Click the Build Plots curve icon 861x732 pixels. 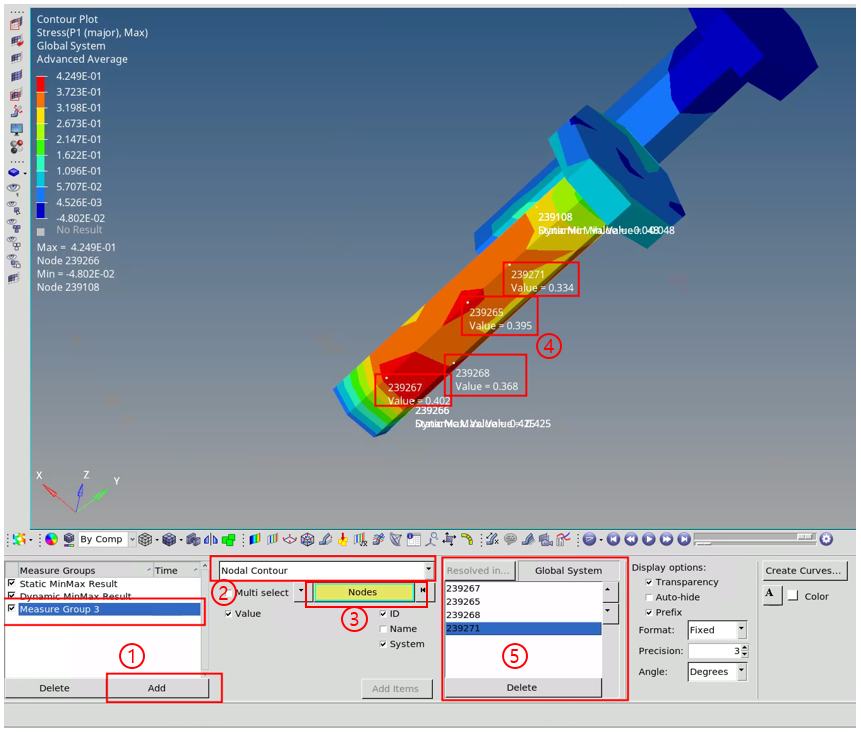[563, 539]
